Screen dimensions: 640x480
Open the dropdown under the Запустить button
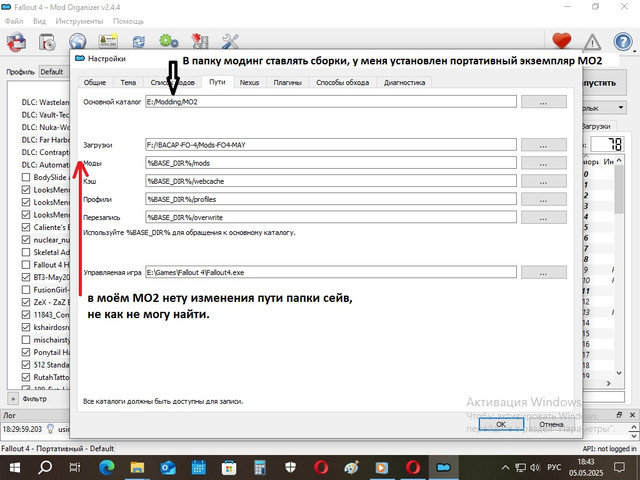(x=603, y=108)
